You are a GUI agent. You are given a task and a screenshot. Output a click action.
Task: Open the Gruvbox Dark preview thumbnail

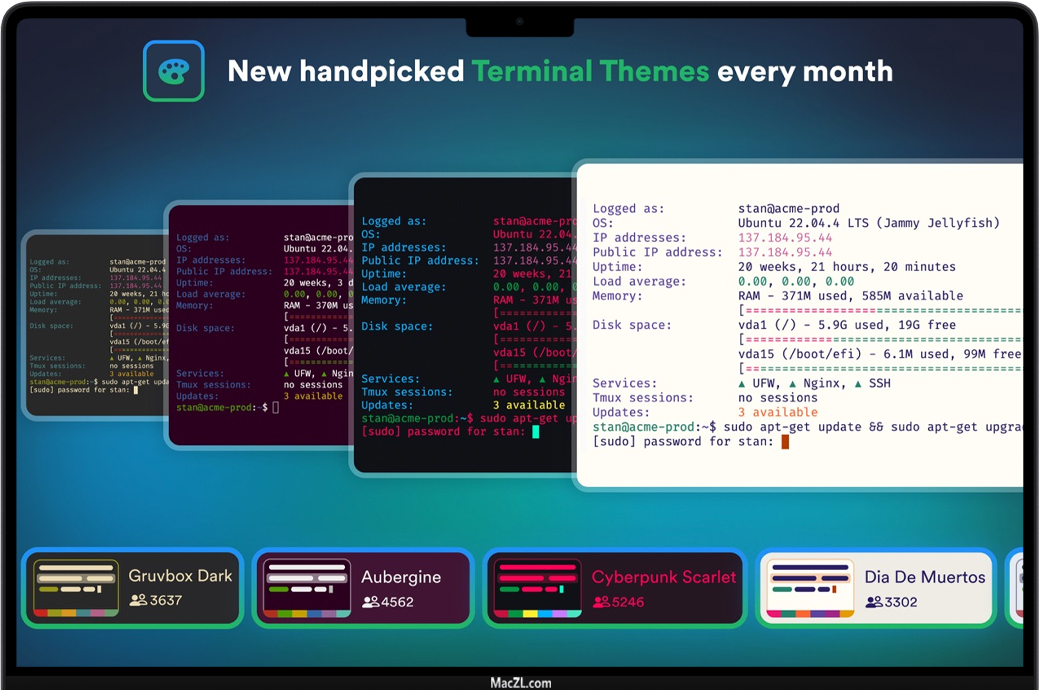(76, 588)
